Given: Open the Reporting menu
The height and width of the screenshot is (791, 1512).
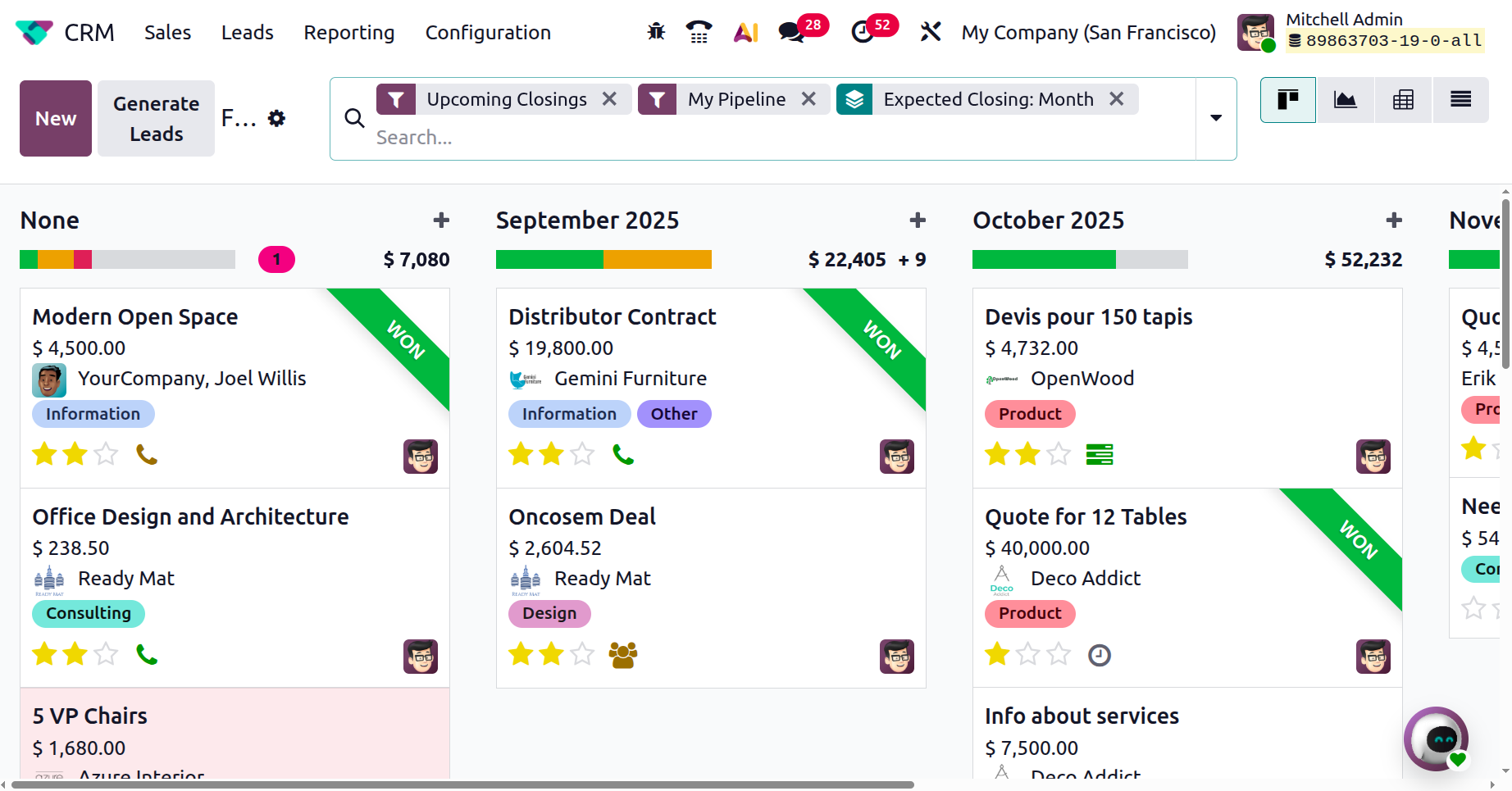Looking at the screenshot, I should tap(348, 32).
